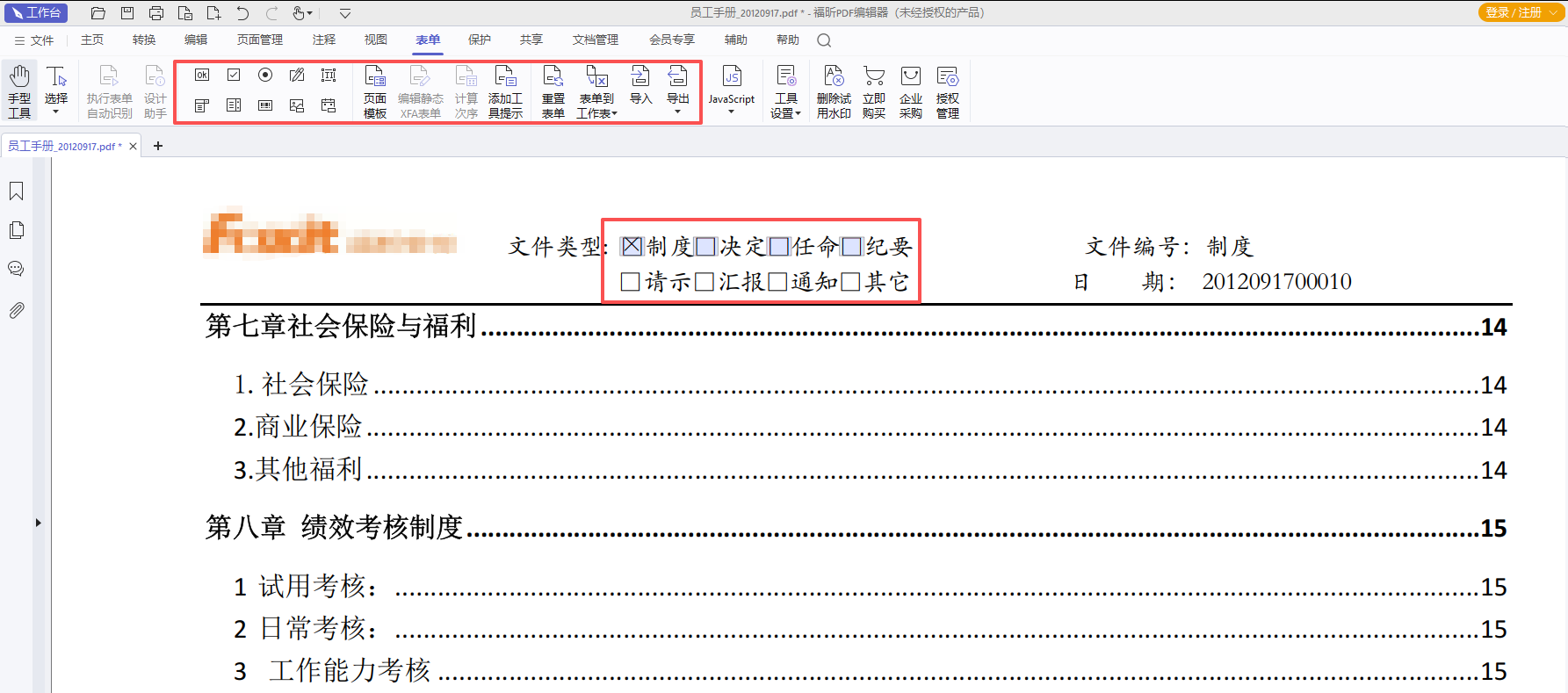This screenshot has height=693, width=1568.
Task: Open the bookmarks panel in the left sidebar
Action: point(16,191)
